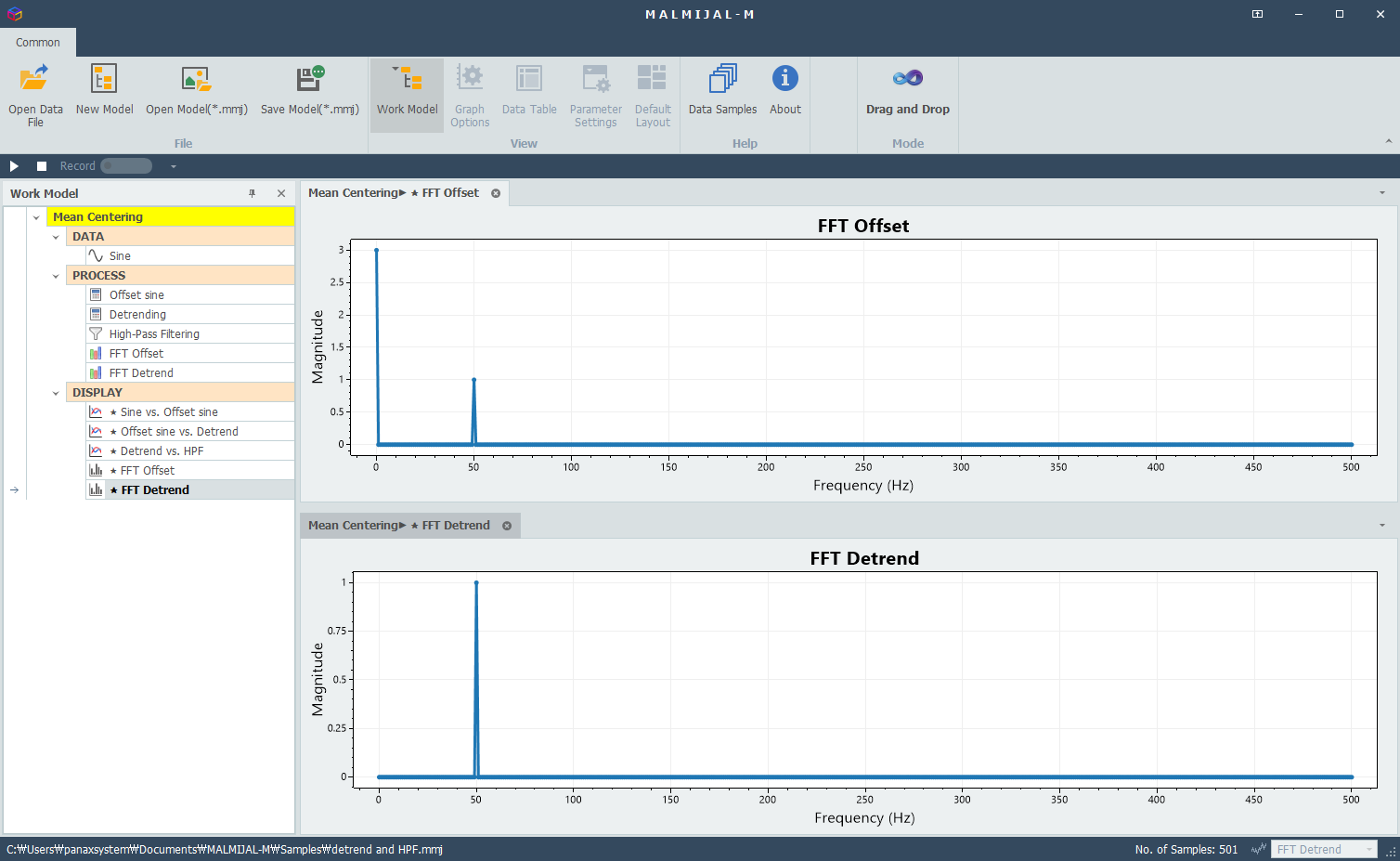Screen dimensions: 1400x861
Task: Pin the Work Model panel
Action: click(x=252, y=193)
